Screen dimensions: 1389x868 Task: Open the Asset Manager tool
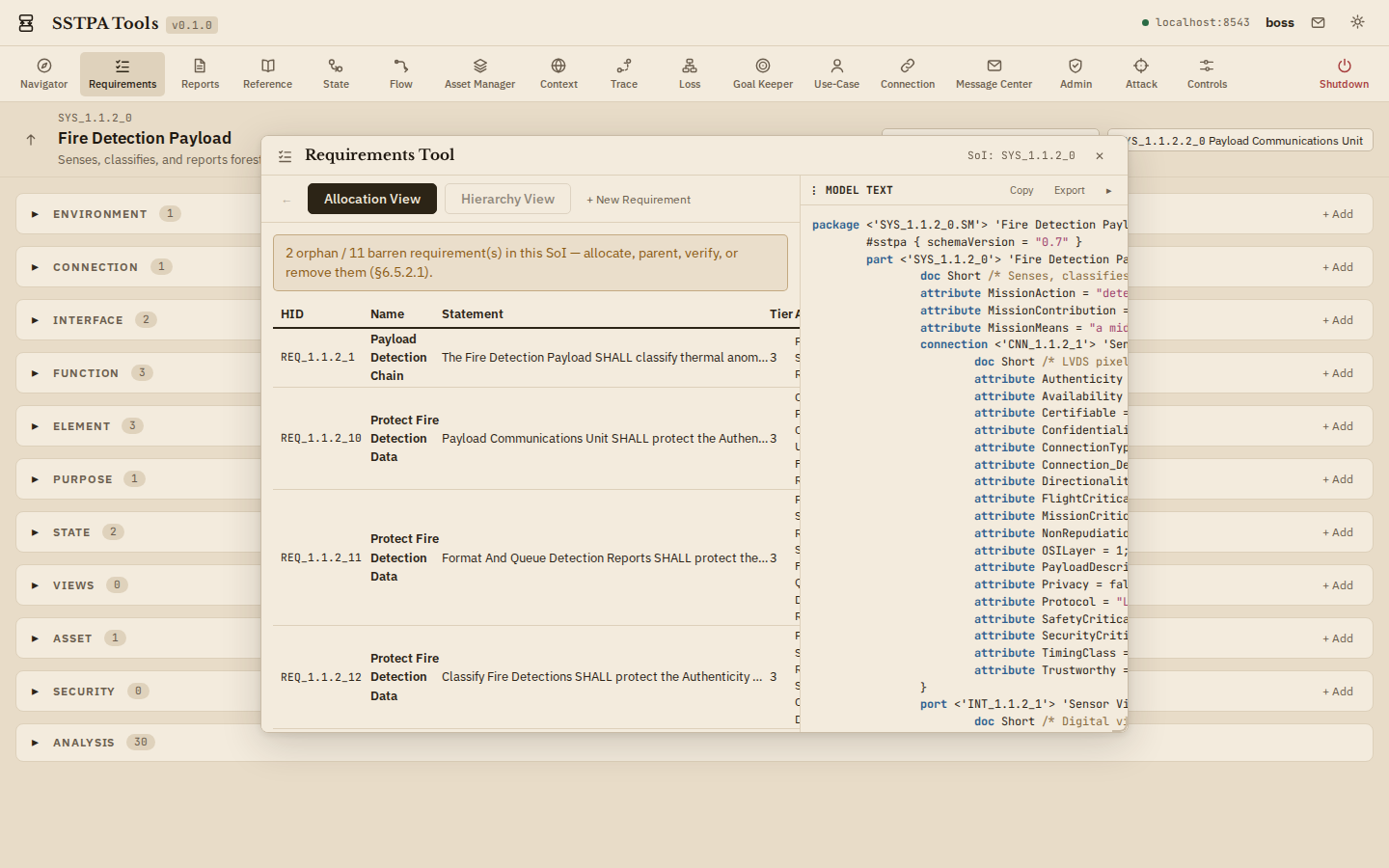(479, 74)
